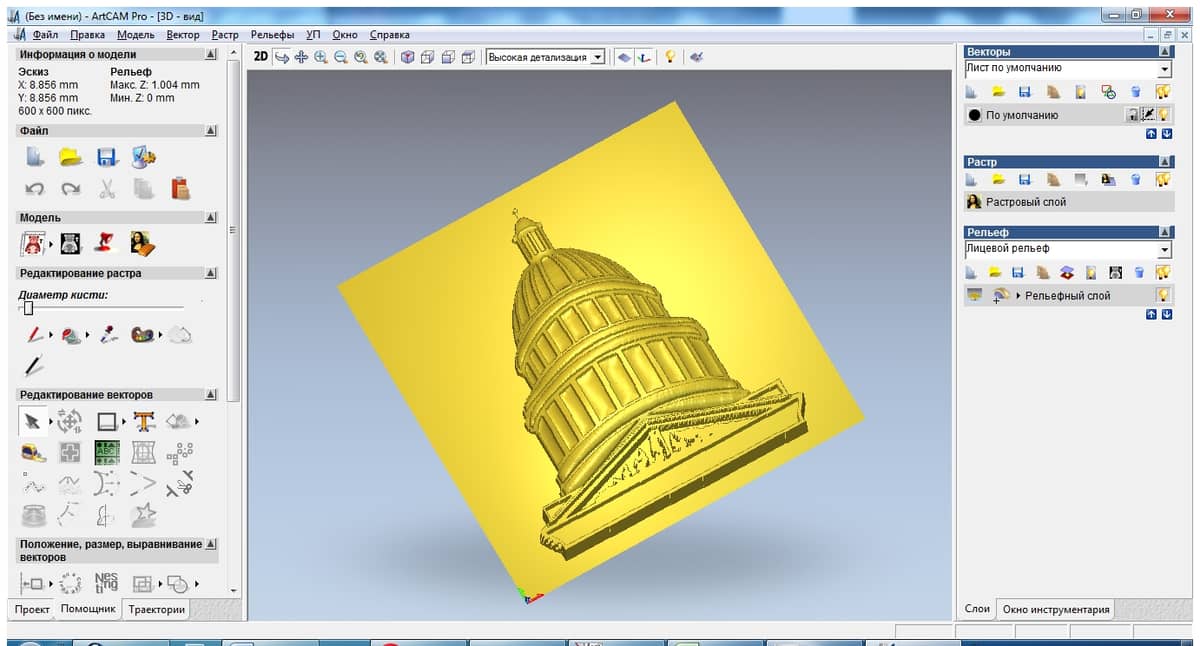Toggle visibility bulb of По умолчанию vector layer
Image resolution: width=1200 pixels, height=646 pixels.
pos(1163,115)
